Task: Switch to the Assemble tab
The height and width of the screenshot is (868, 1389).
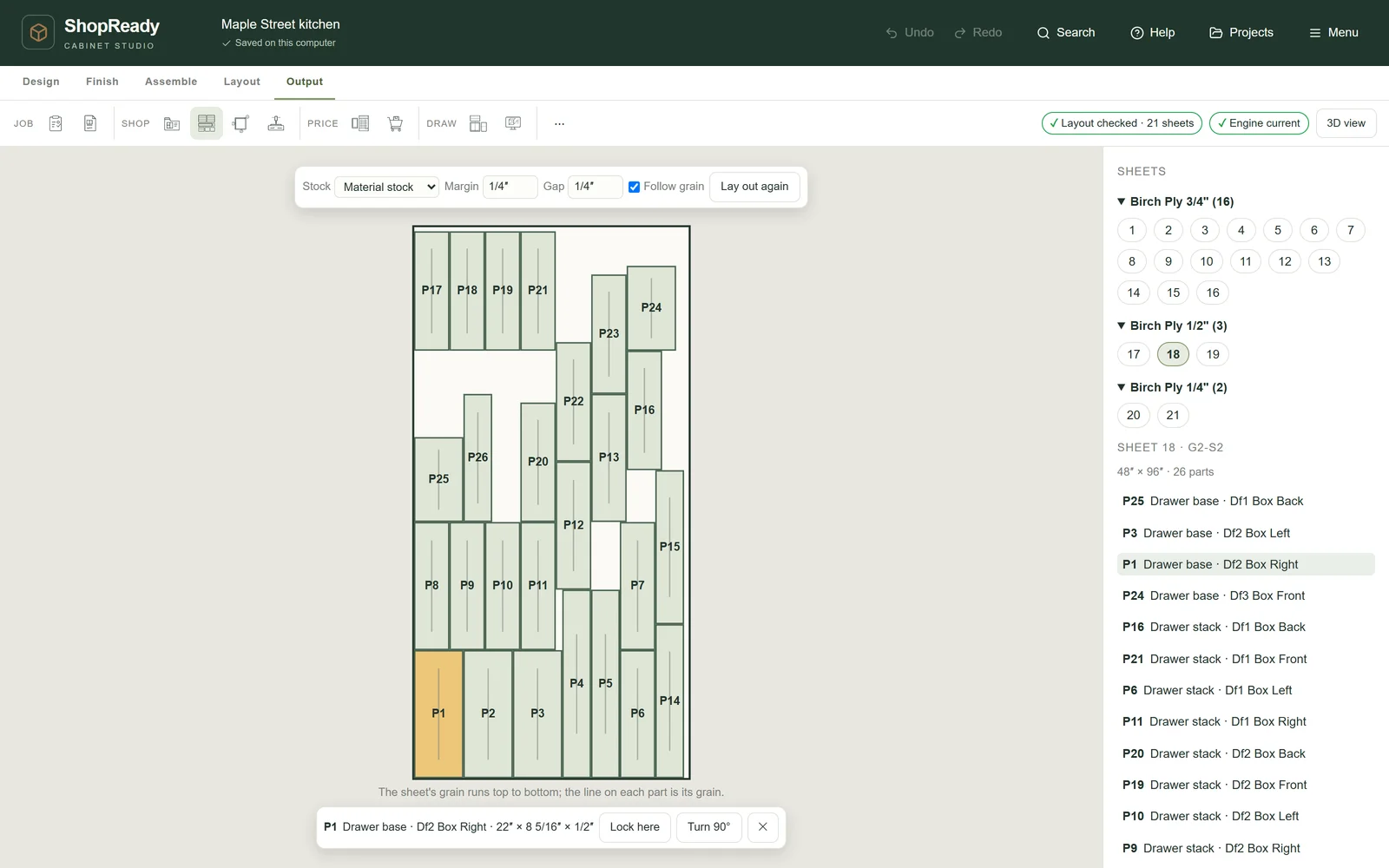Action: click(x=171, y=82)
